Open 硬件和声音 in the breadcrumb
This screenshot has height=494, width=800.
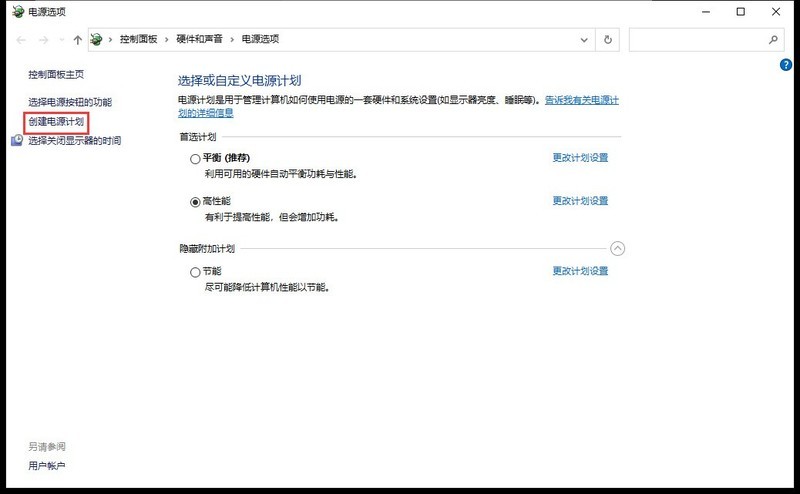[x=199, y=39]
